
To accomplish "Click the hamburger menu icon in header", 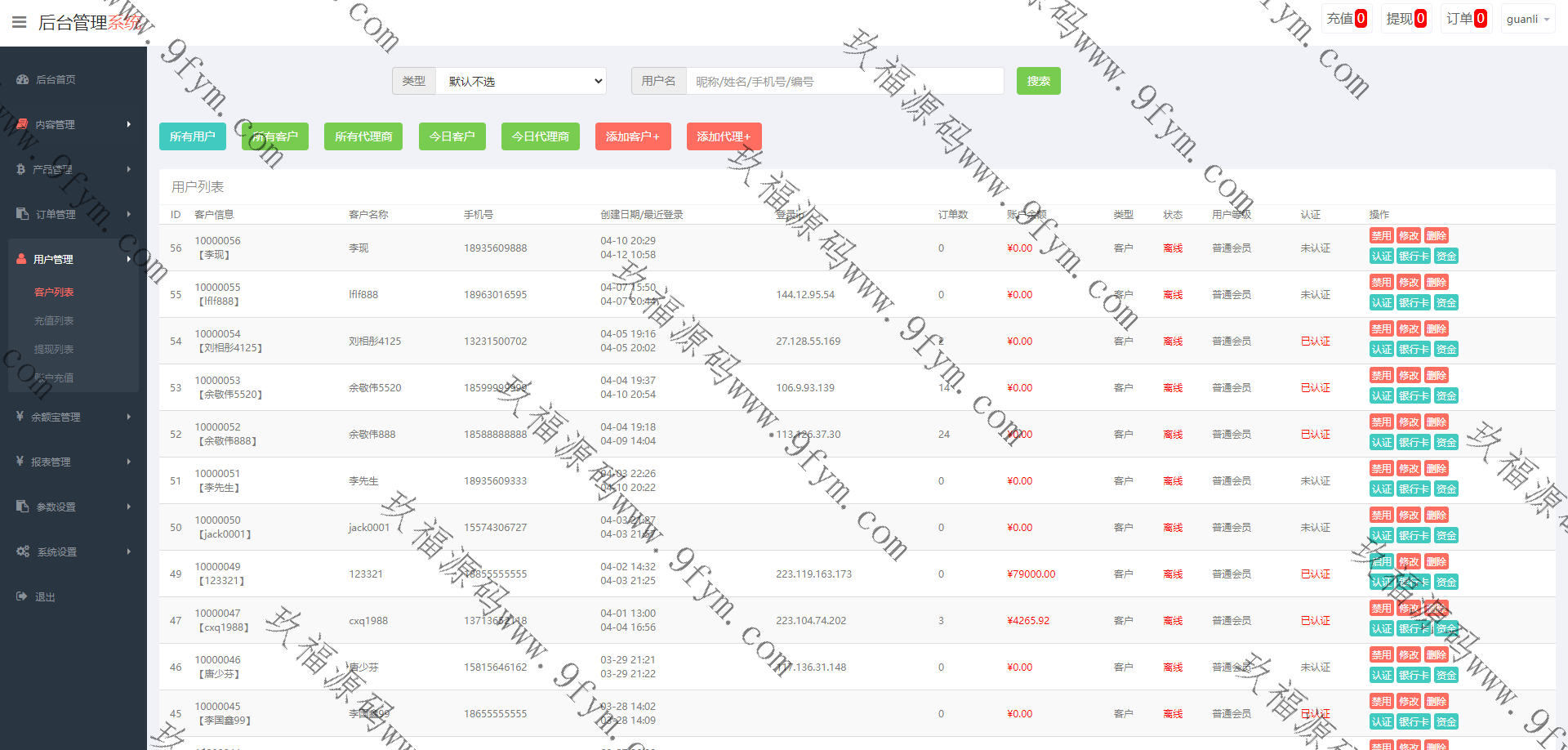I will click(20, 22).
